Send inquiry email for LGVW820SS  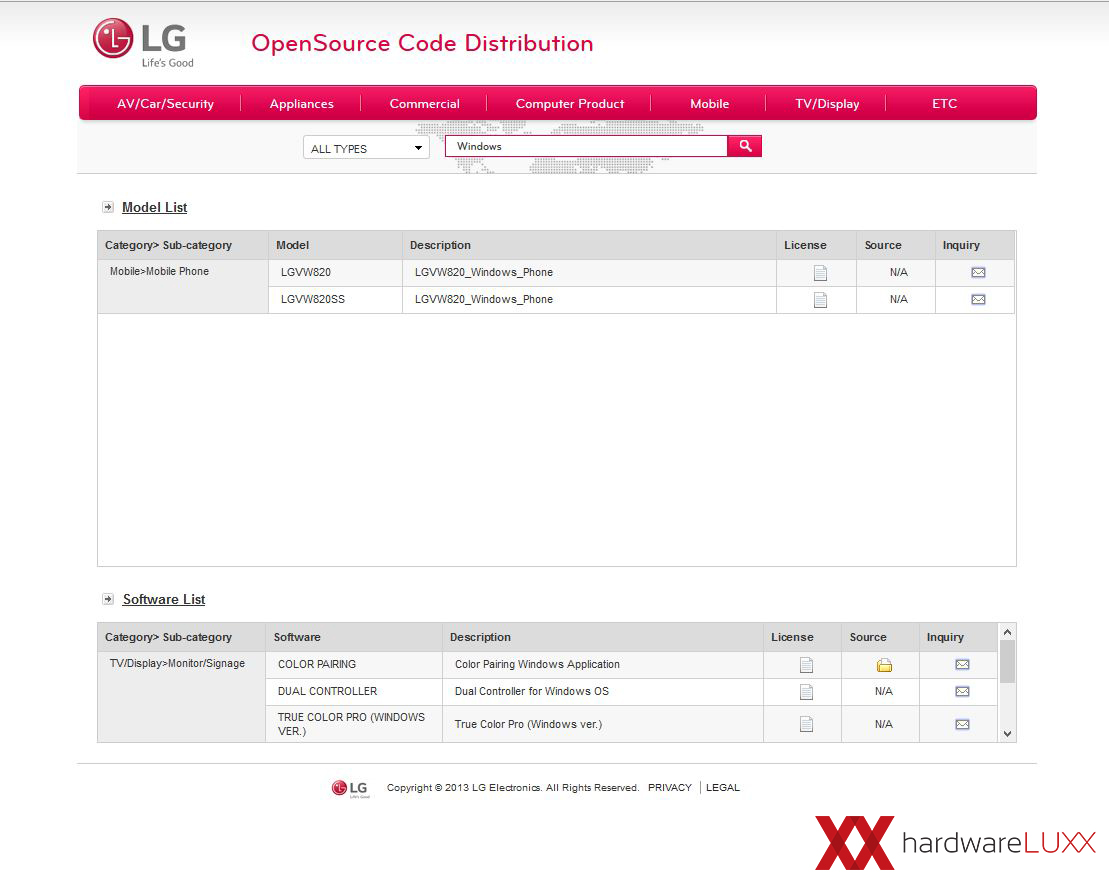coord(978,299)
